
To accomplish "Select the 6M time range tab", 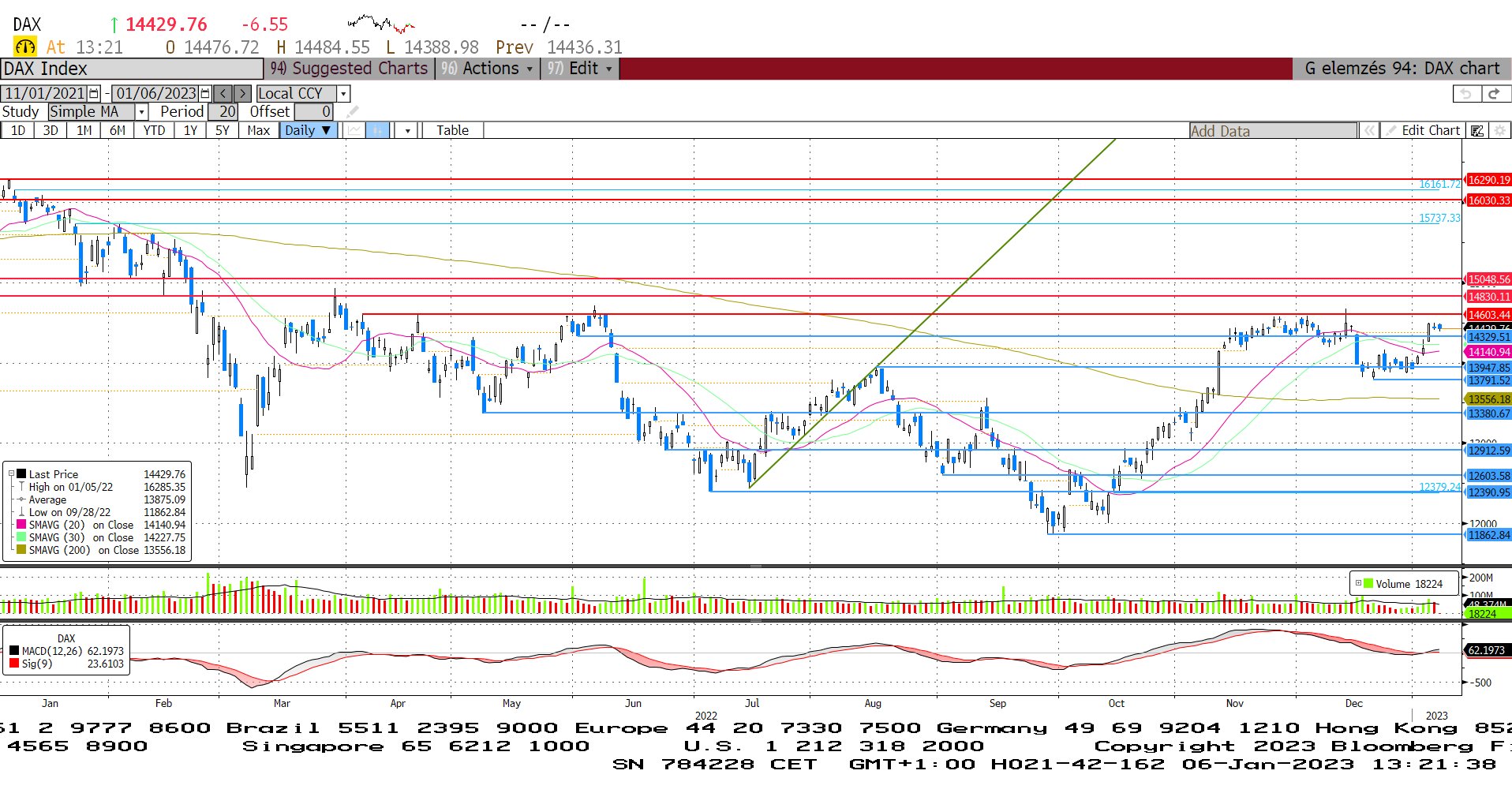I will coord(118,130).
